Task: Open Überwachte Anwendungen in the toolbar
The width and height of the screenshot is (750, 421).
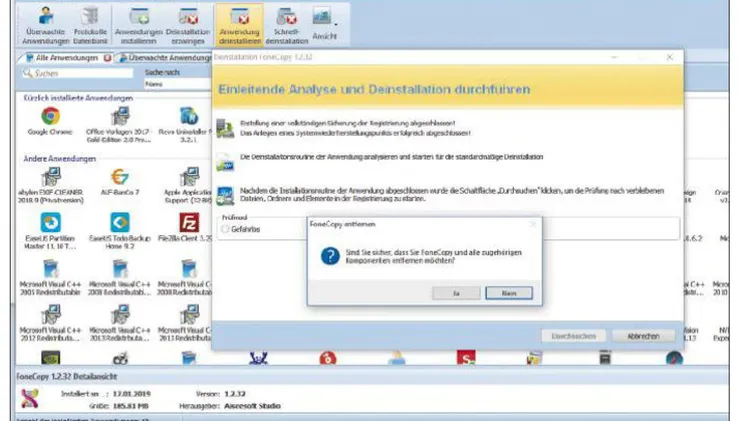Action: point(46,25)
